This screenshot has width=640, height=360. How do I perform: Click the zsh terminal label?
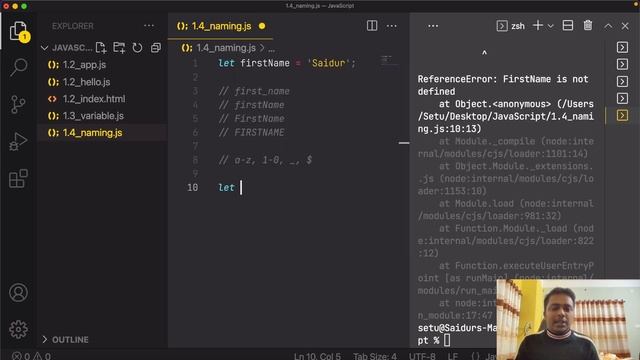click(x=518, y=26)
